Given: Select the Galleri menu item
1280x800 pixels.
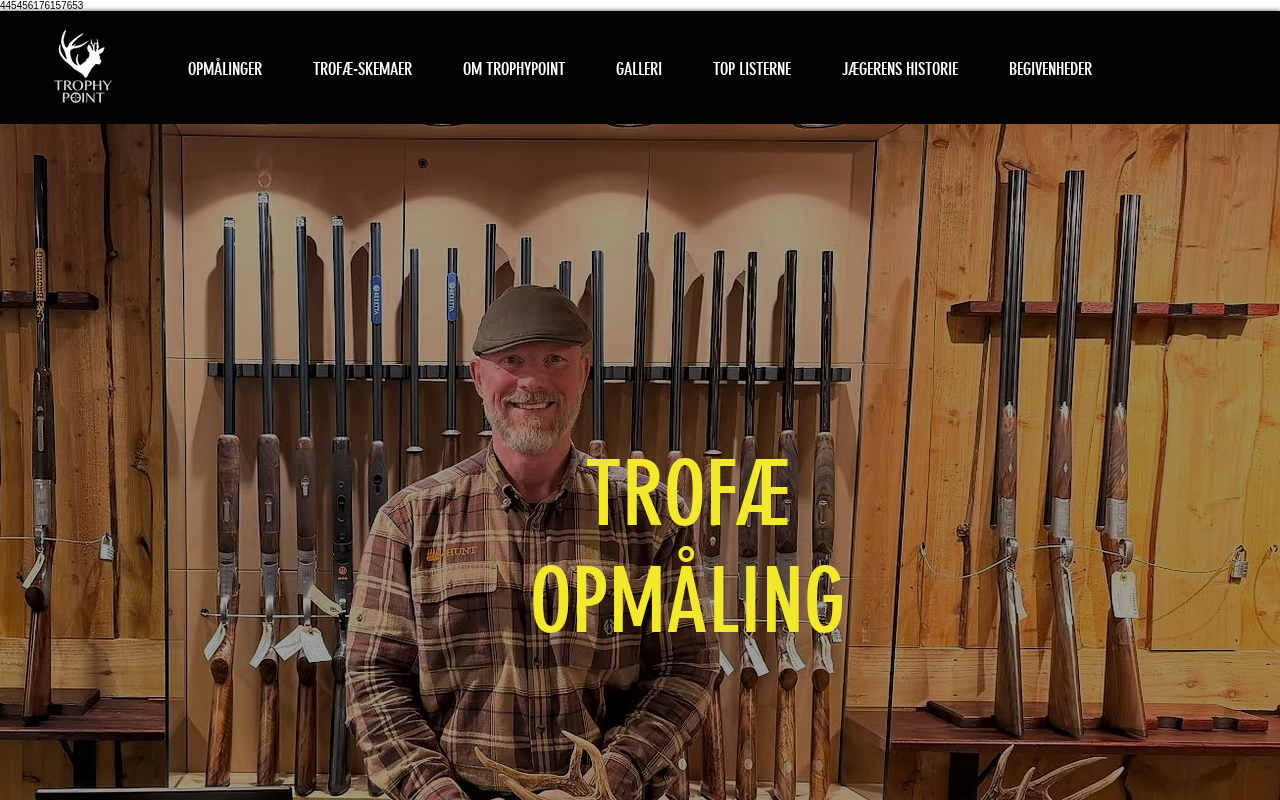Looking at the screenshot, I should (x=639, y=69).
